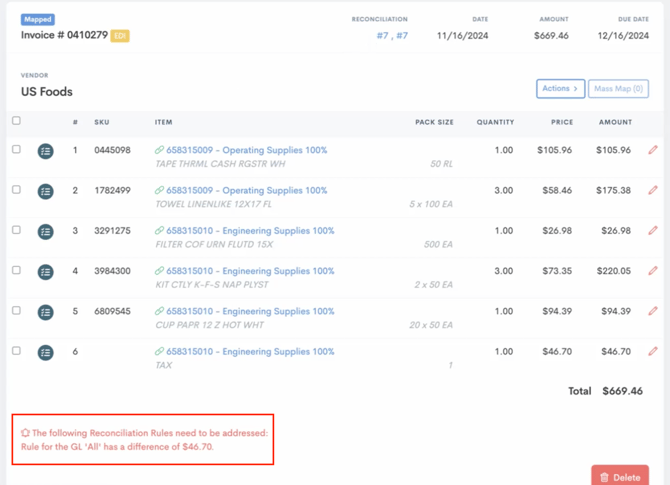
Task: Select checkbox for SKU 3984300 row
Action: 16,270
